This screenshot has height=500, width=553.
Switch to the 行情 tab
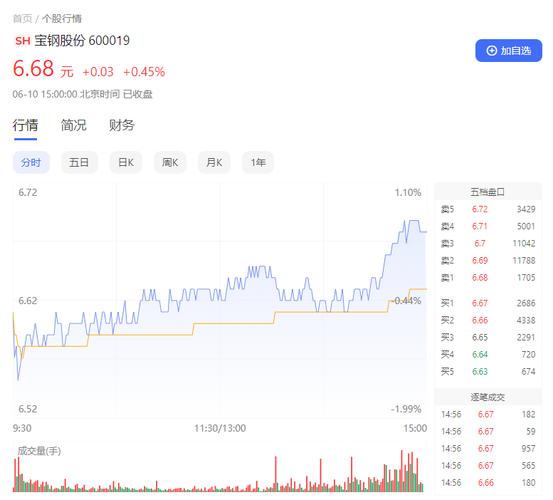pos(25,125)
